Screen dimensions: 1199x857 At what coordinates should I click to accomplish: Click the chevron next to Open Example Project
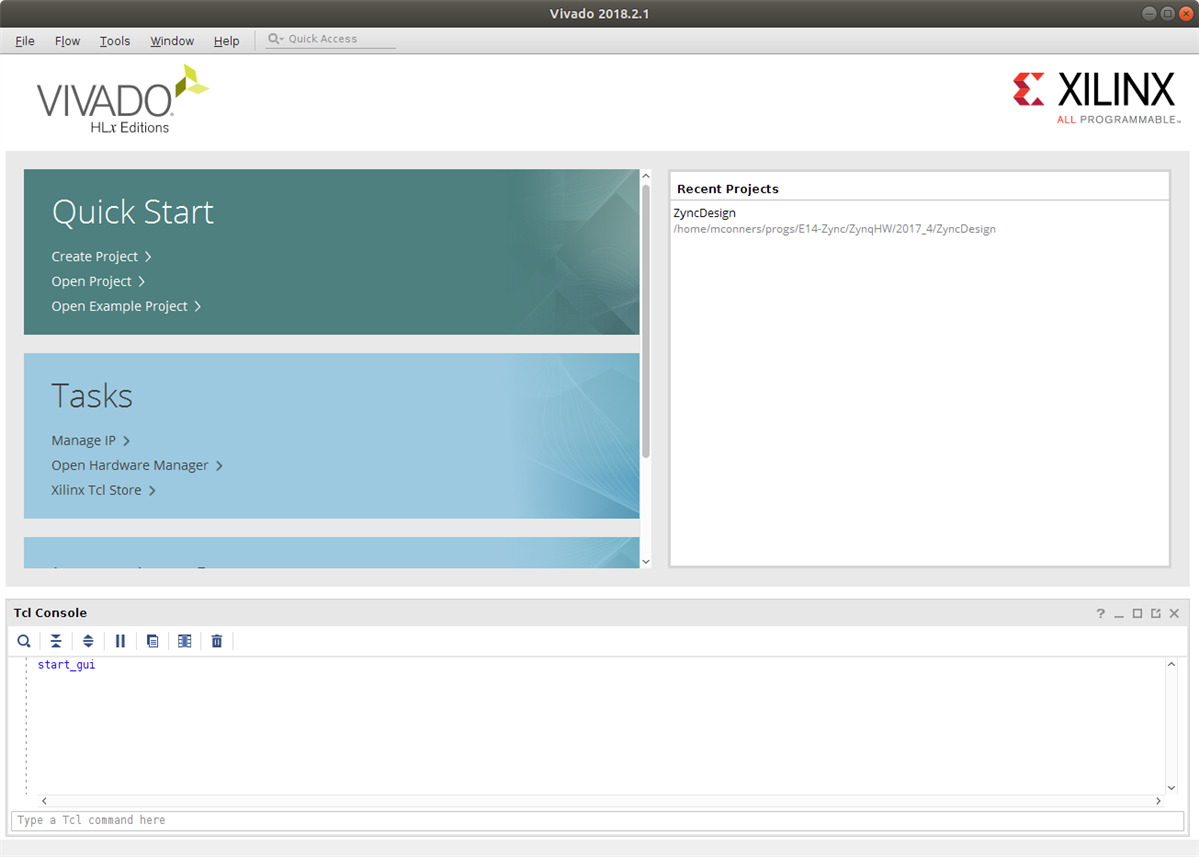pos(197,307)
